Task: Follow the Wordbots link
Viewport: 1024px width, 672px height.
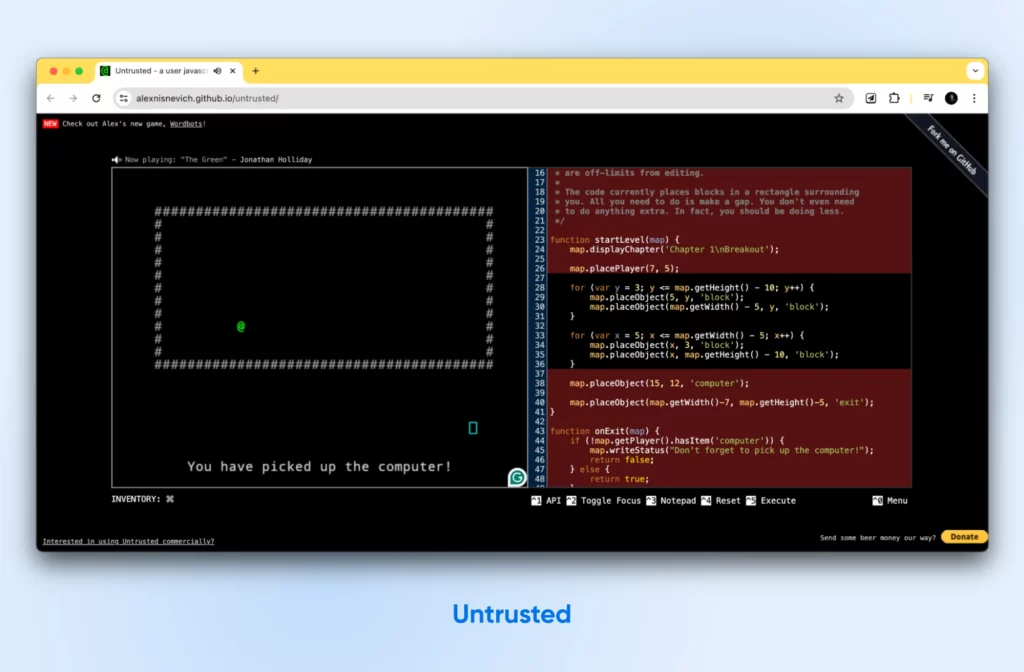Action: [186, 124]
